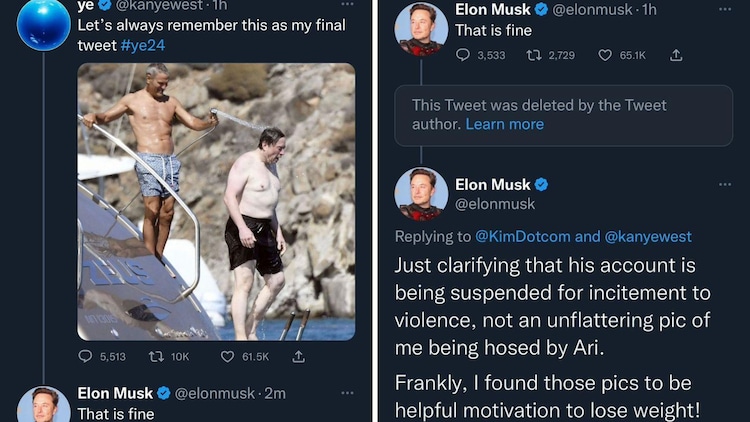Open more options on Elon's 1h tweet
Image resolution: width=750 pixels, height=422 pixels.
[724, 9]
